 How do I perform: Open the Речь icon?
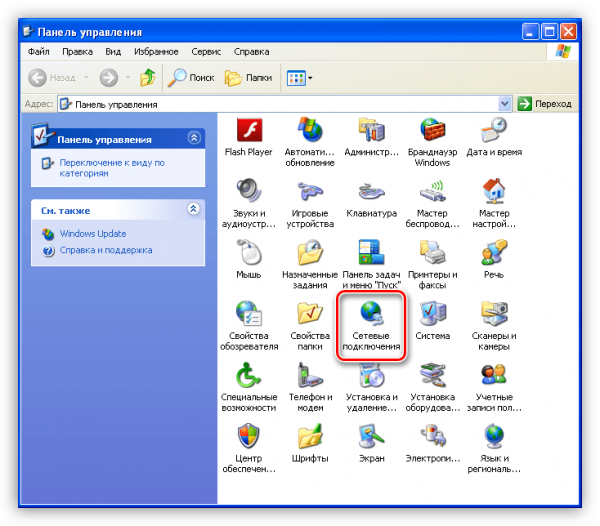click(494, 252)
